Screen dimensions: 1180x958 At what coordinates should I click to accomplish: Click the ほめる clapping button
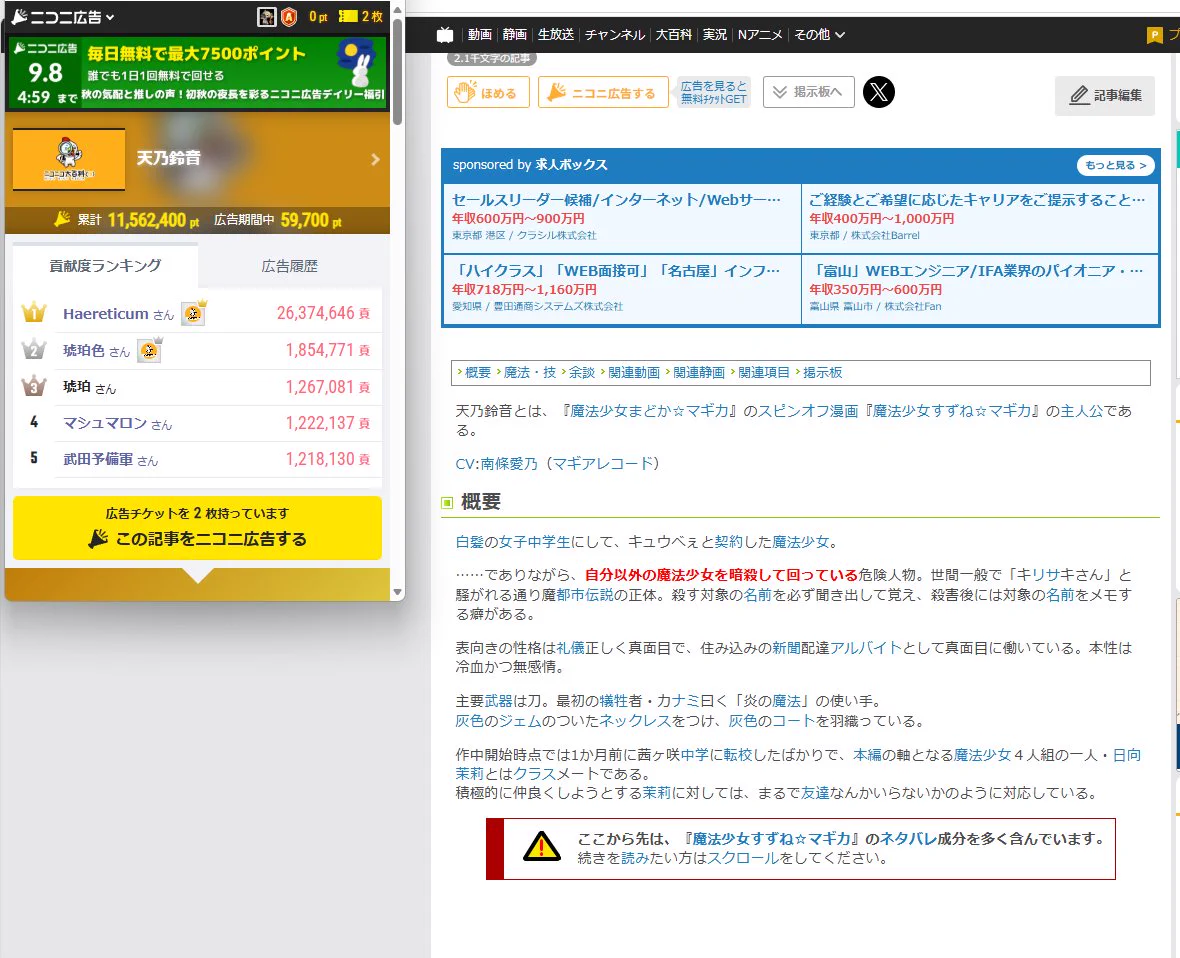[488, 93]
